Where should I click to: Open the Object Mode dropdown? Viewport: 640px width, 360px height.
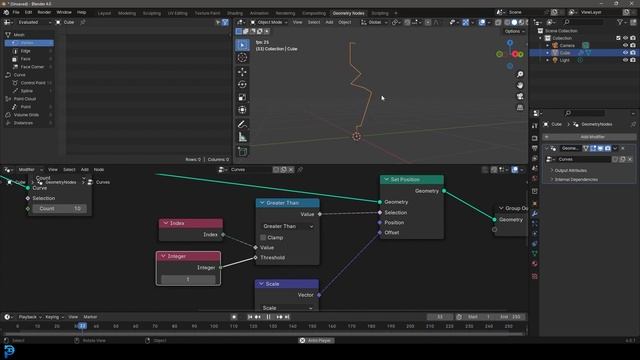269,22
